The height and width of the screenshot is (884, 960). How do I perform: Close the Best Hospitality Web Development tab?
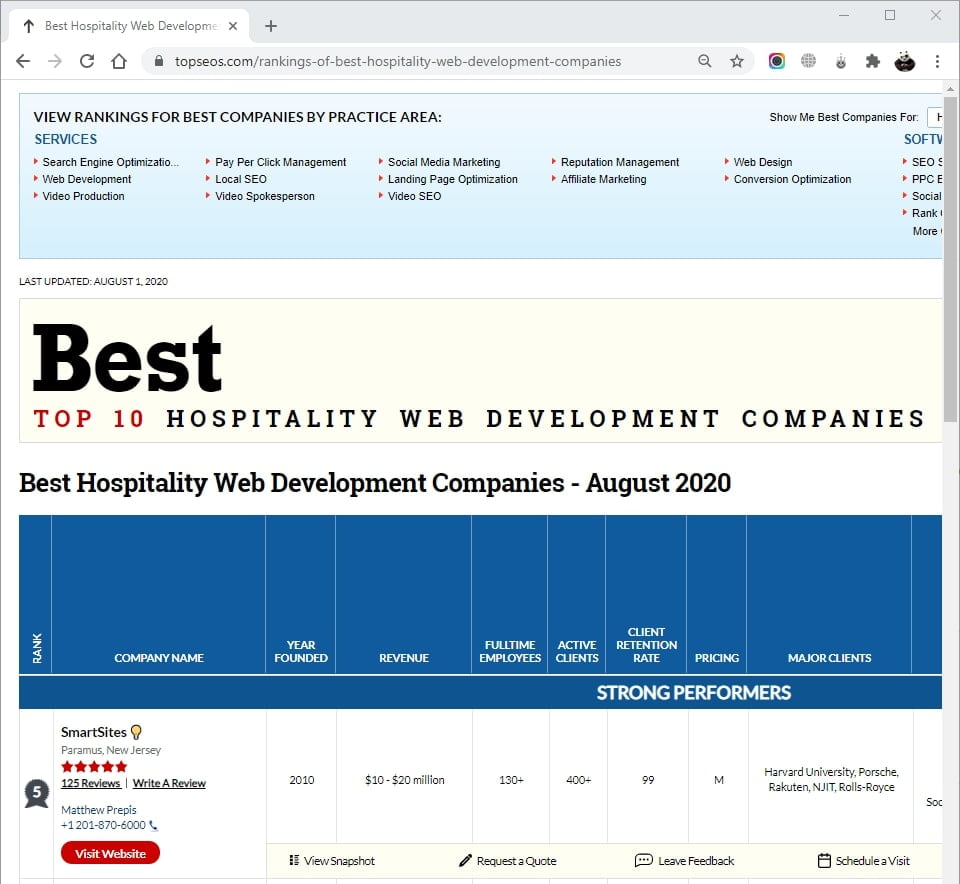pos(233,26)
